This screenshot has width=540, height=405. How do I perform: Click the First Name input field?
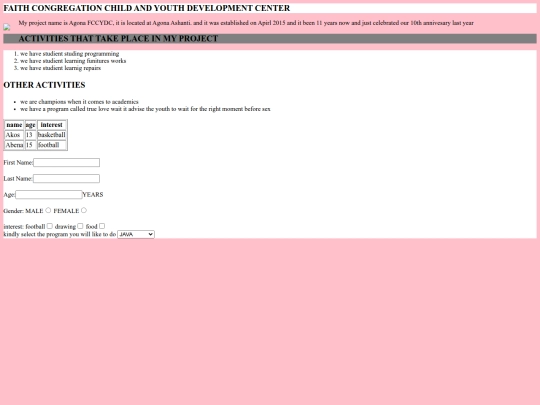pos(66,163)
